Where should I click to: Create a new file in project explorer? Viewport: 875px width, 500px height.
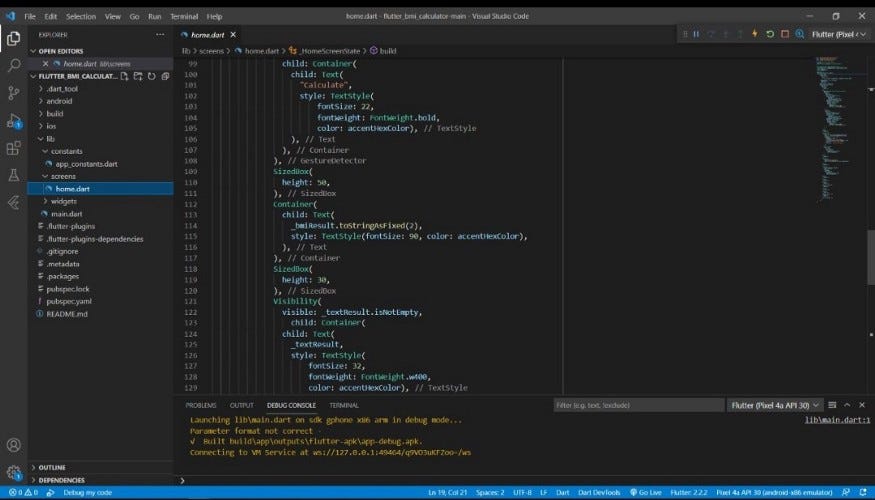coord(124,76)
